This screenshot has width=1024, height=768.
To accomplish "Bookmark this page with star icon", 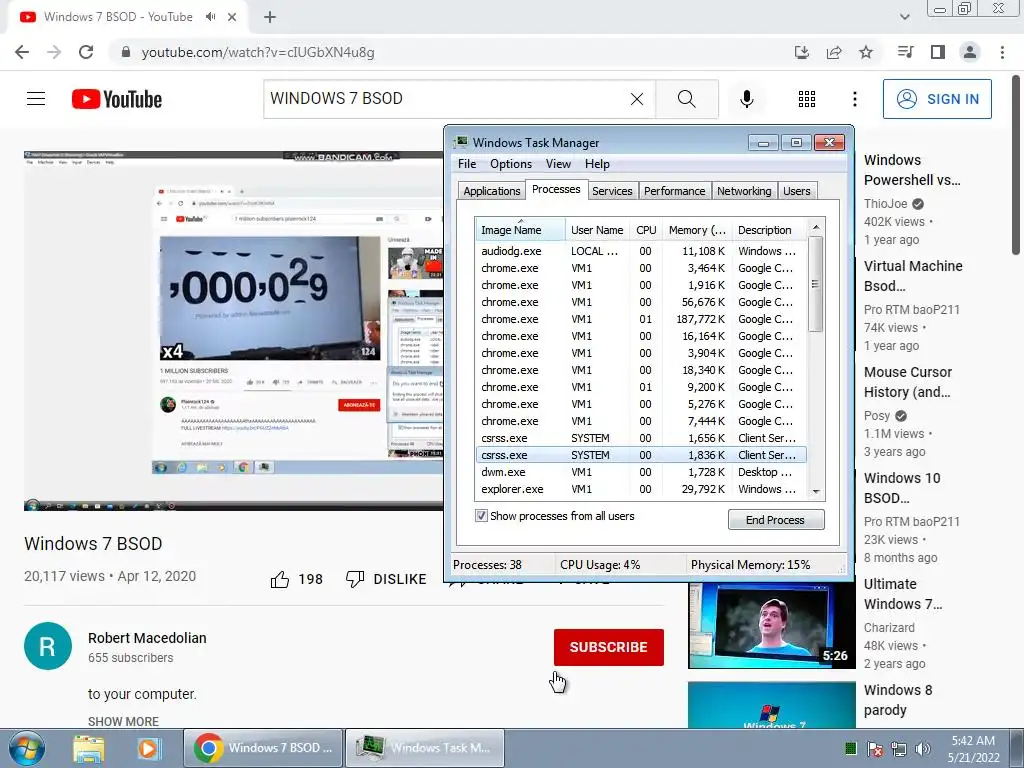I will (866, 52).
